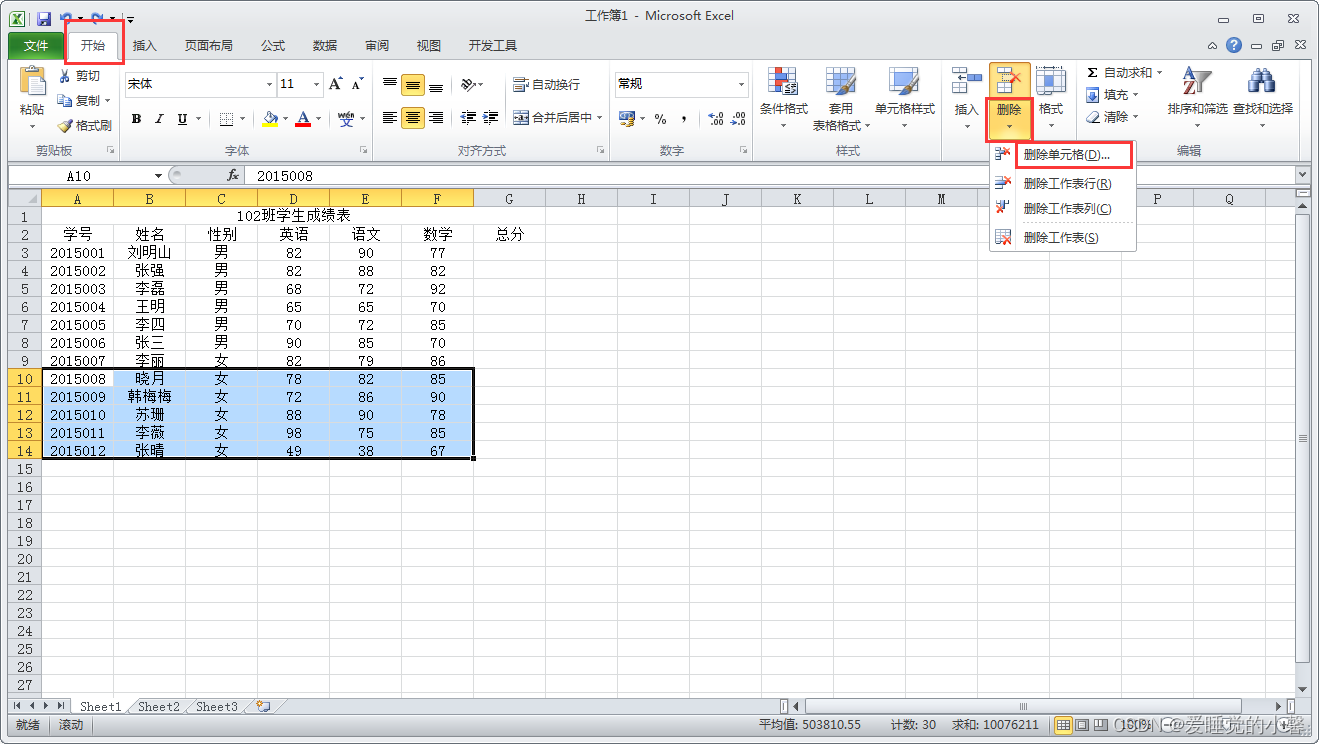
Task: Switch to Formulas (公式) tab
Action: (273, 46)
